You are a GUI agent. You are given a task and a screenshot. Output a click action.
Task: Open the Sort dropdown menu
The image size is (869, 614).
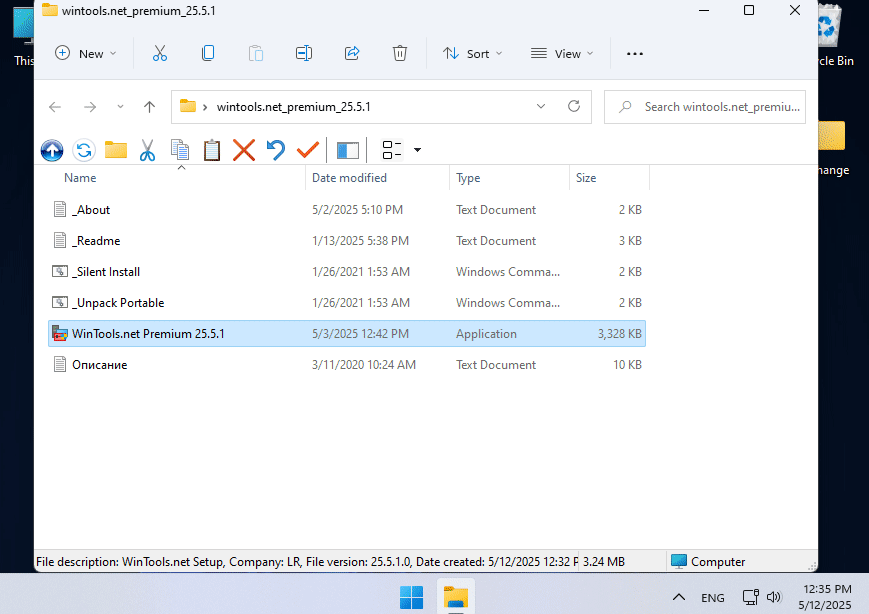click(x=473, y=53)
